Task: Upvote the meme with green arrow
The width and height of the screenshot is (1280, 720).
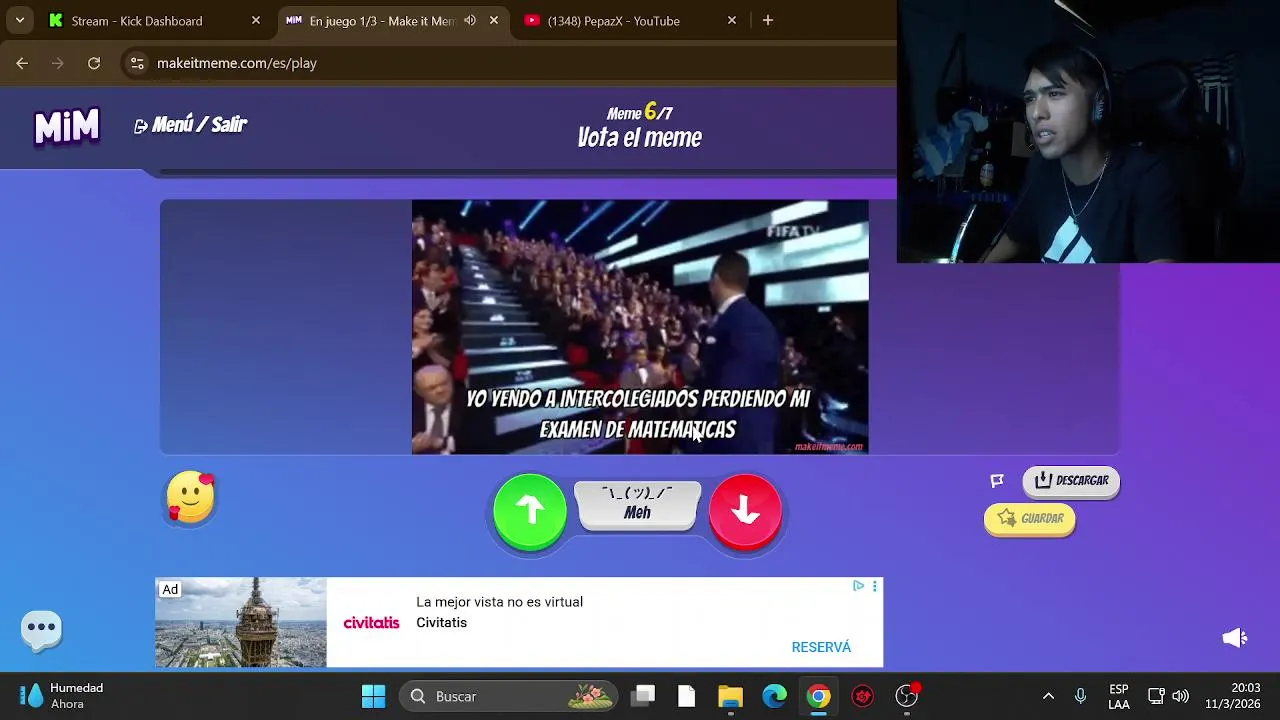Action: point(530,511)
